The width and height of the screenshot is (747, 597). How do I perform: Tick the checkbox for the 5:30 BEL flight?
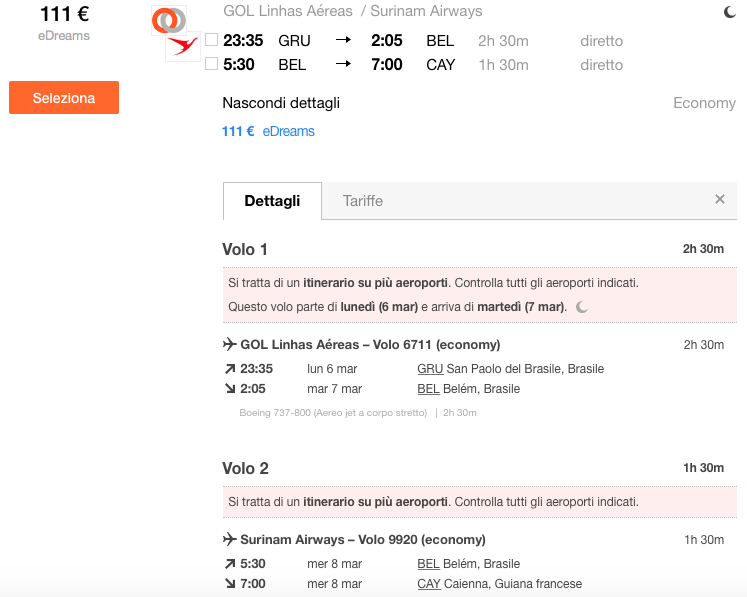(212, 63)
